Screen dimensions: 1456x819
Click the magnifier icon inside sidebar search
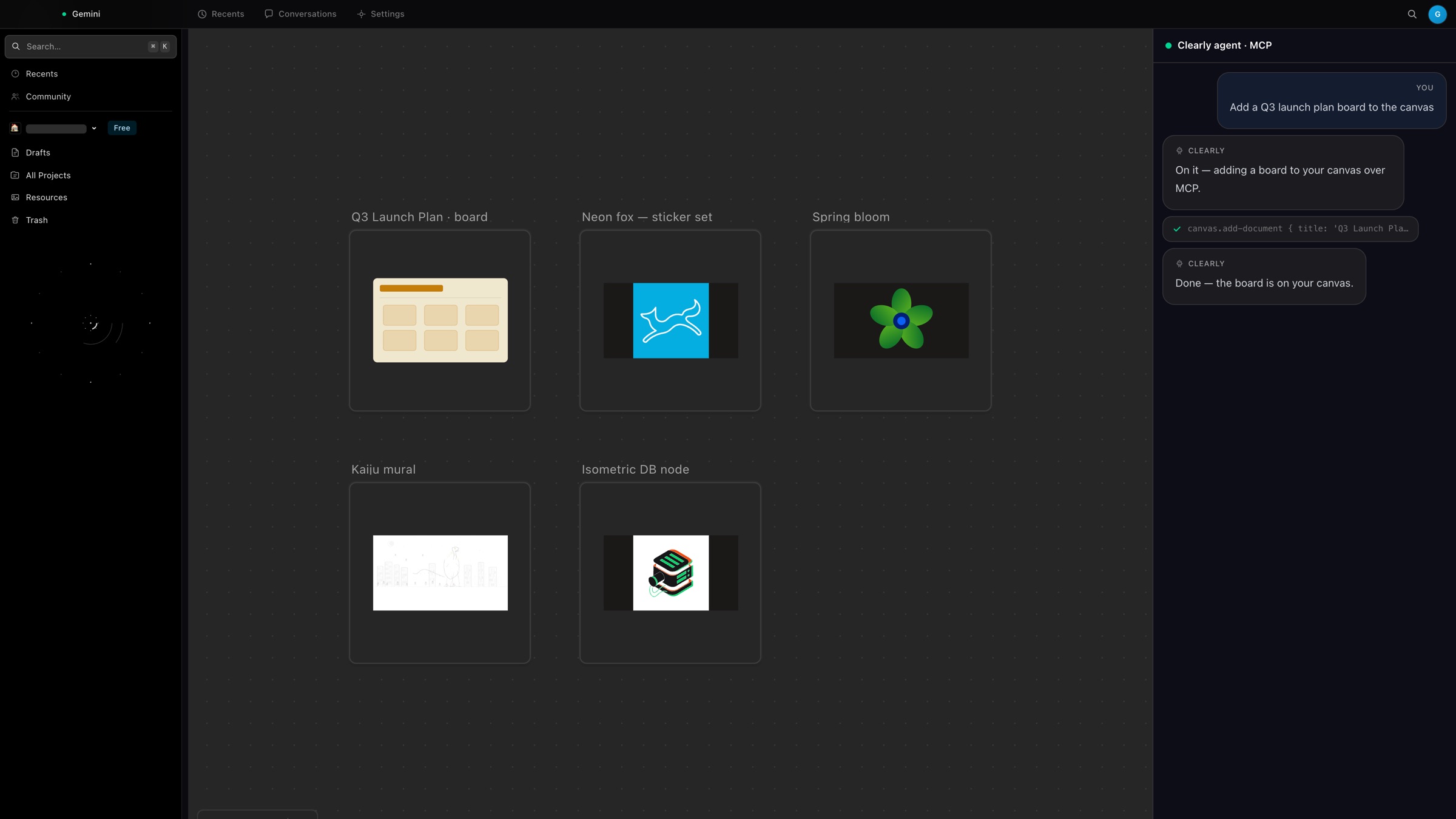point(16,46)
